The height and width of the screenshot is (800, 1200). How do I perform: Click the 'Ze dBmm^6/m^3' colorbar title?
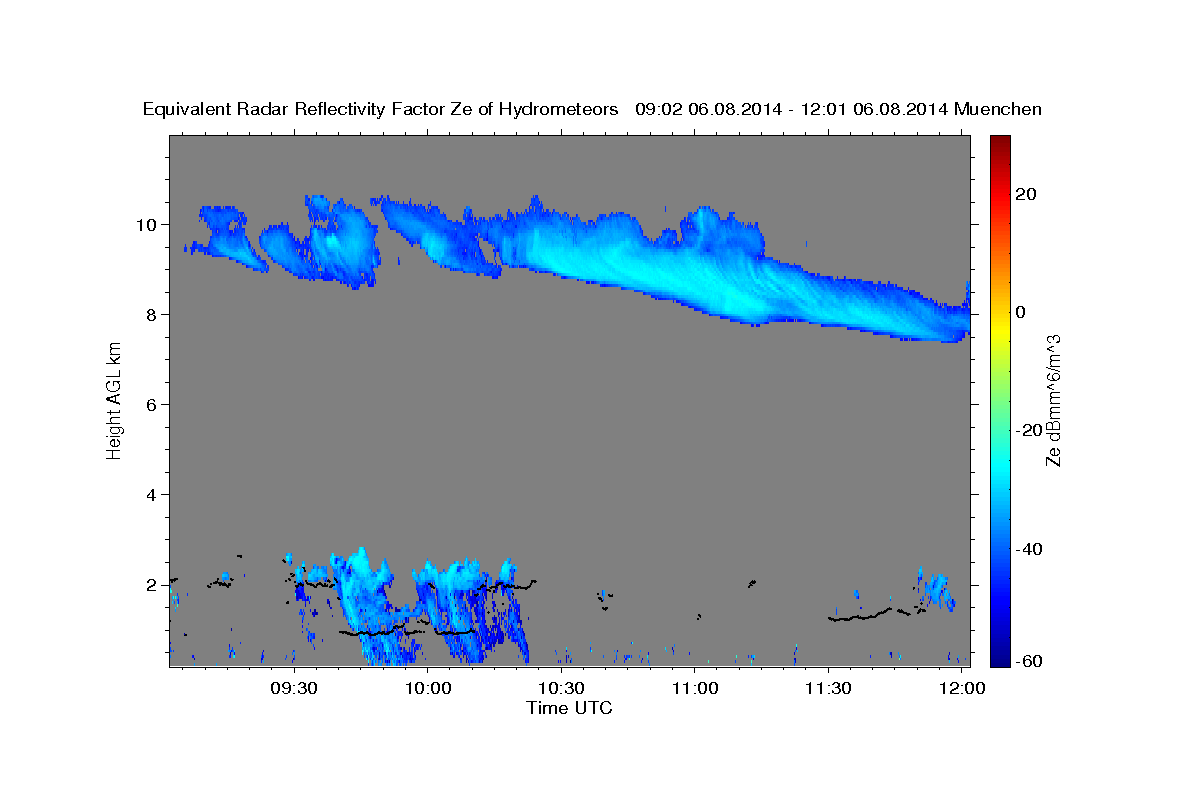pyautogui.click(x=1053, y=400)
